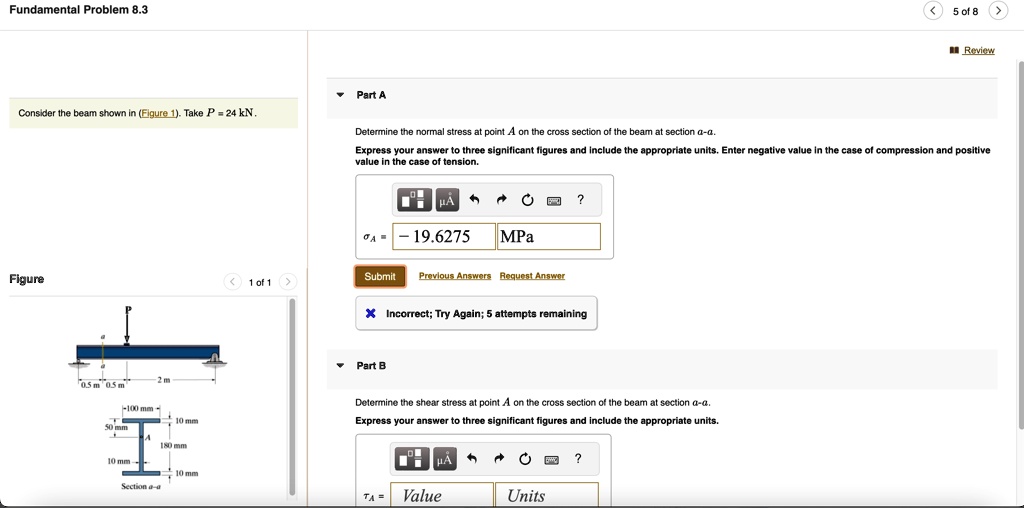Viewport: 1024px width, 508px height.
Task: Open the help question mark in Part A
Action: click(x=580, y=200)
